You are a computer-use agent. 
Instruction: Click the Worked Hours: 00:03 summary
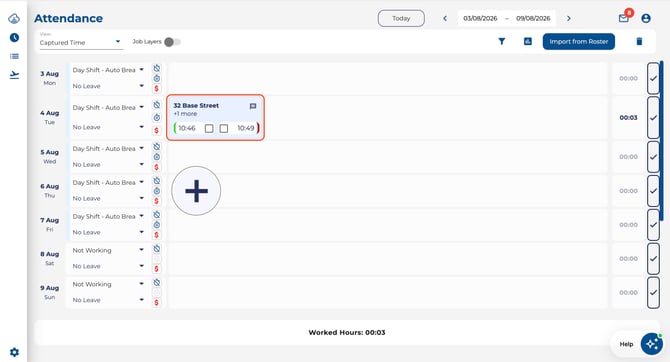347,333
